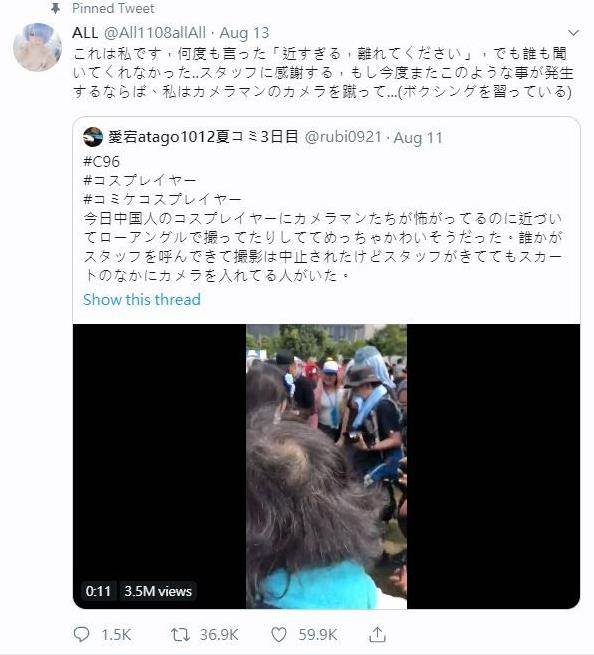The image size is (594, 655).
Task: Open the Aug 11 quoted tweet date
Action: tap(418, 137)
